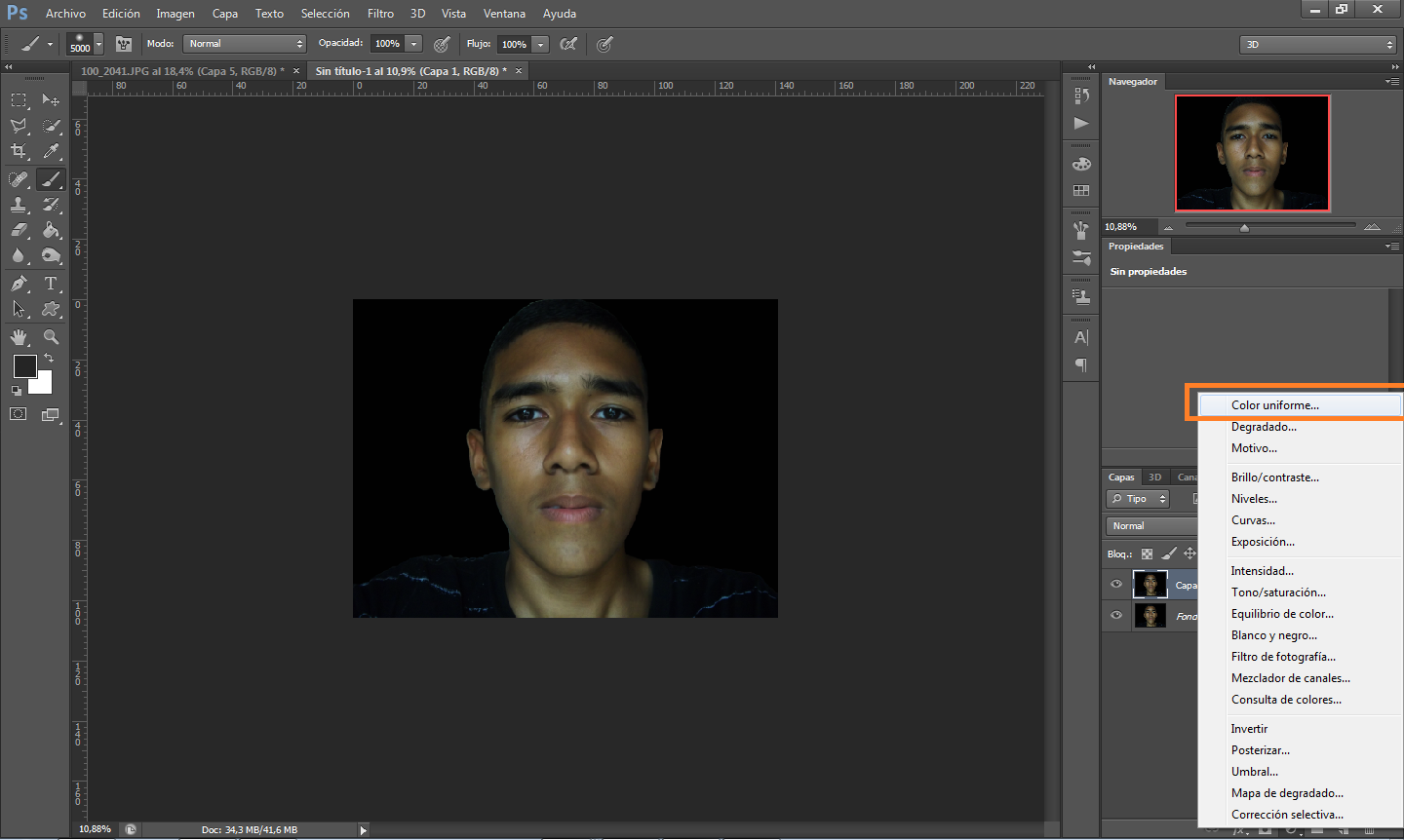Viewport: 1404px width, 840px height.
Task: Choose Invertir from the menu
Action: pos(1301,729)
